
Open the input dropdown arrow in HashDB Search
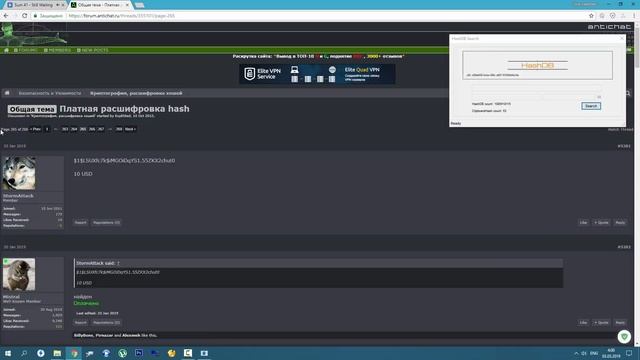[599, 97]
